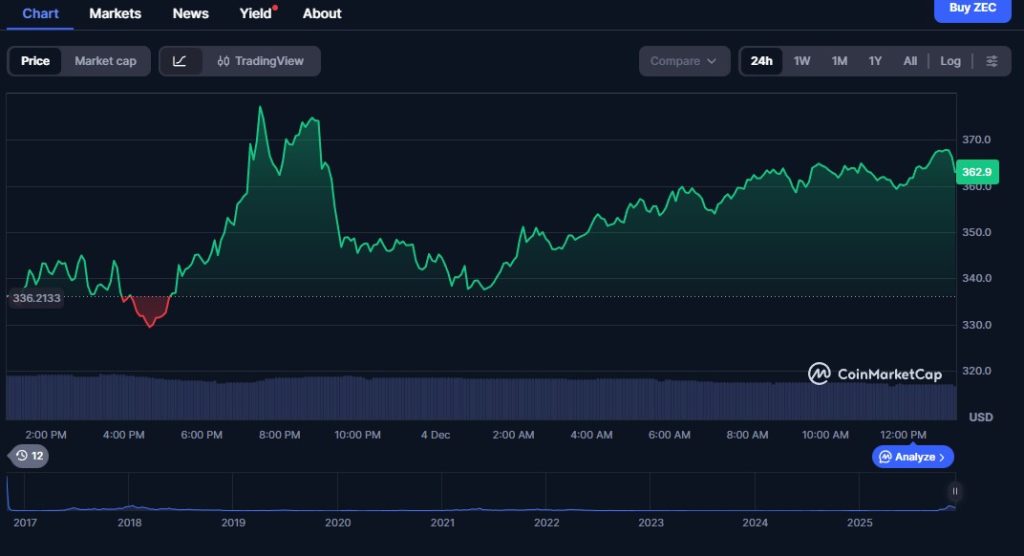1024x556 pixels.
Task: Click the CoinMarketCap watermark logo
Action: [x=875, y=374]
